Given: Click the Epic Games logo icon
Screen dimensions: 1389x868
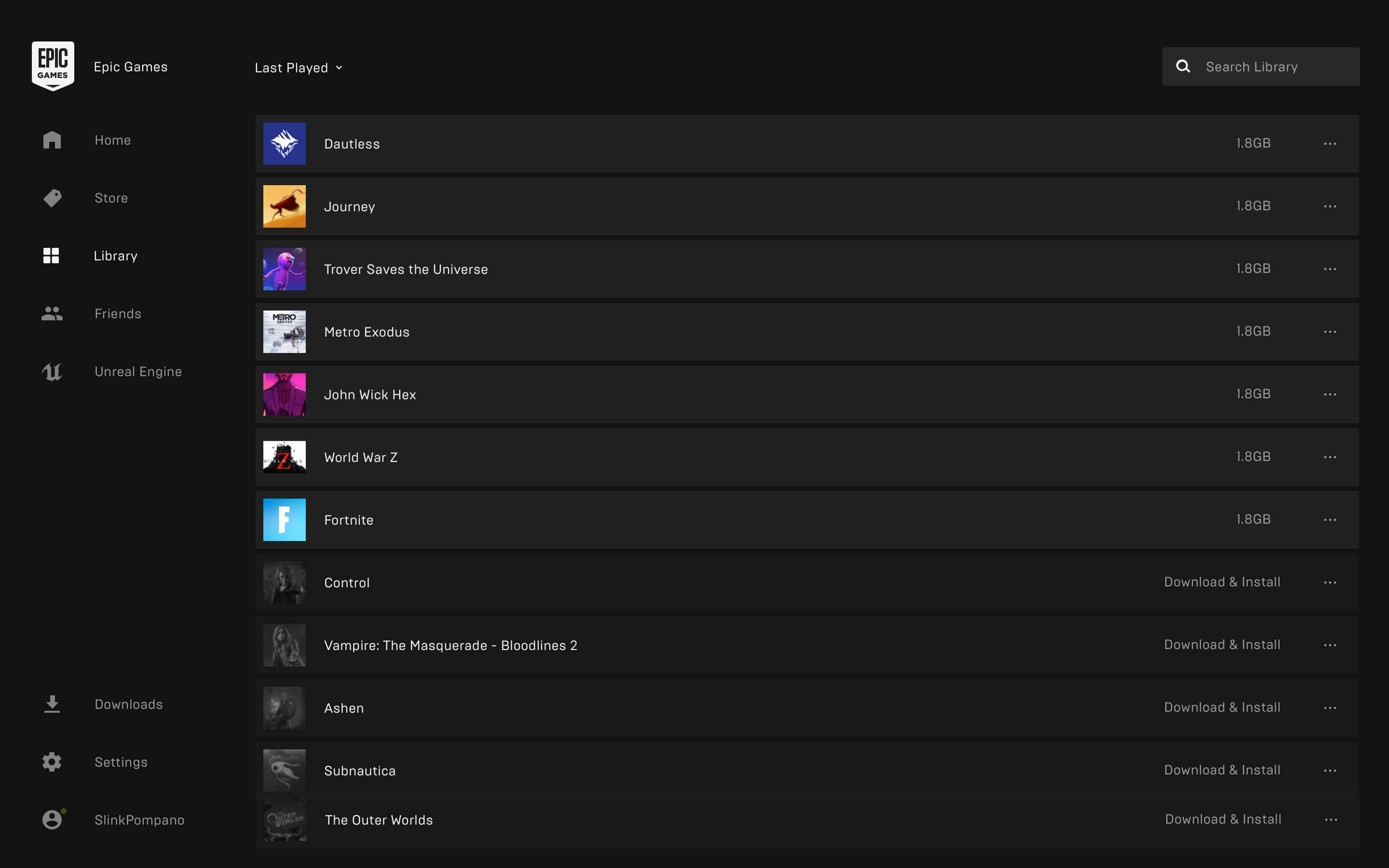Looking at the screenshot, I should click(53, 65).
